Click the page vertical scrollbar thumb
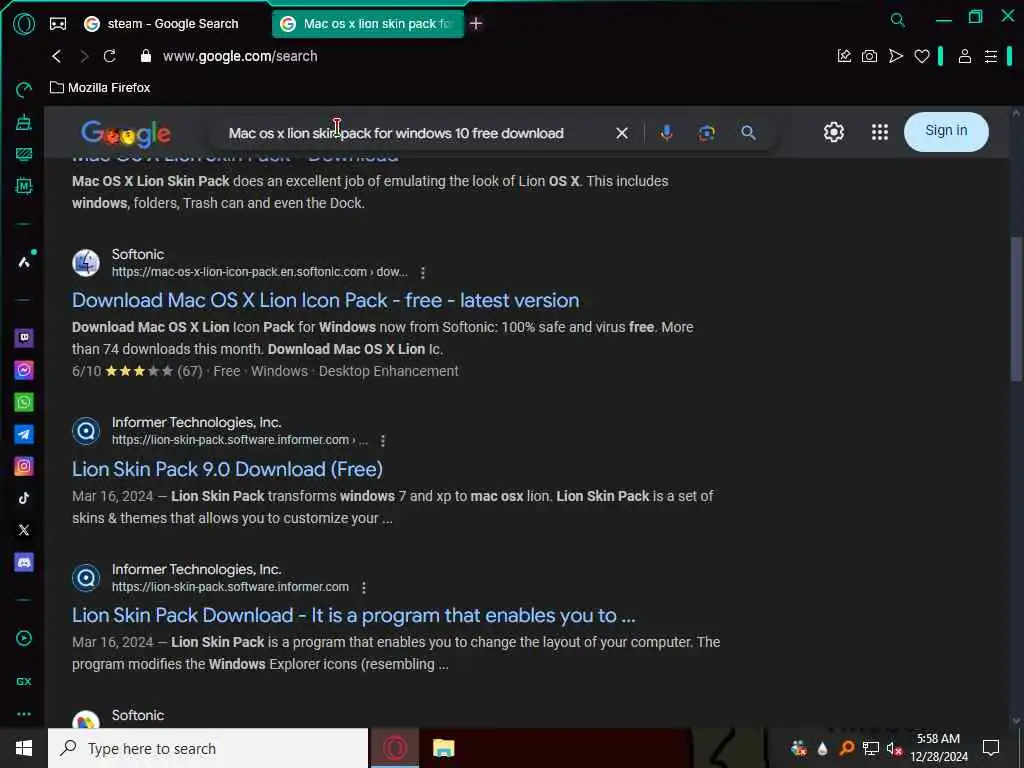 pos(1016,309)
